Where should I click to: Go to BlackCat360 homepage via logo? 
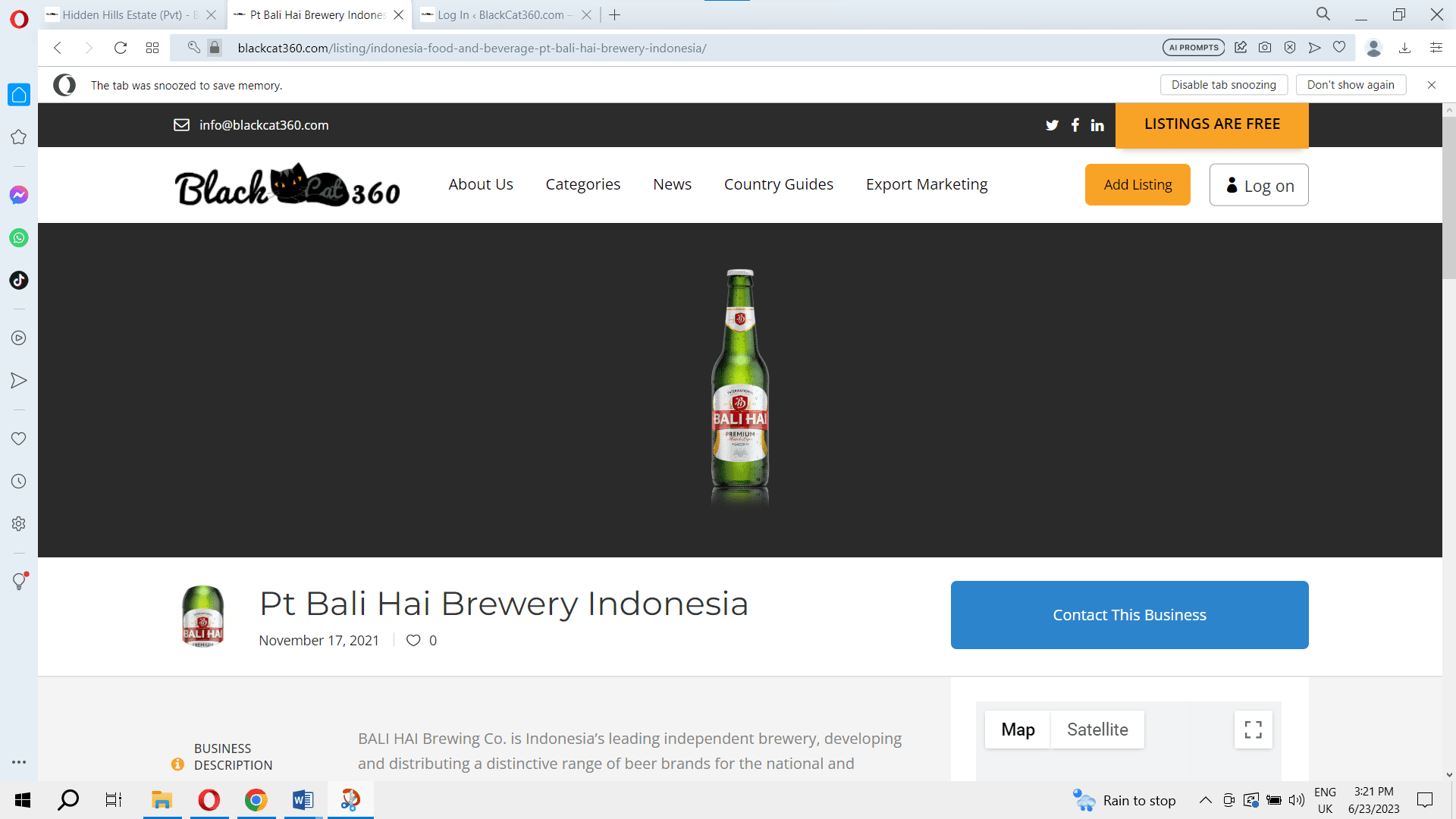[x=287, y=185]
